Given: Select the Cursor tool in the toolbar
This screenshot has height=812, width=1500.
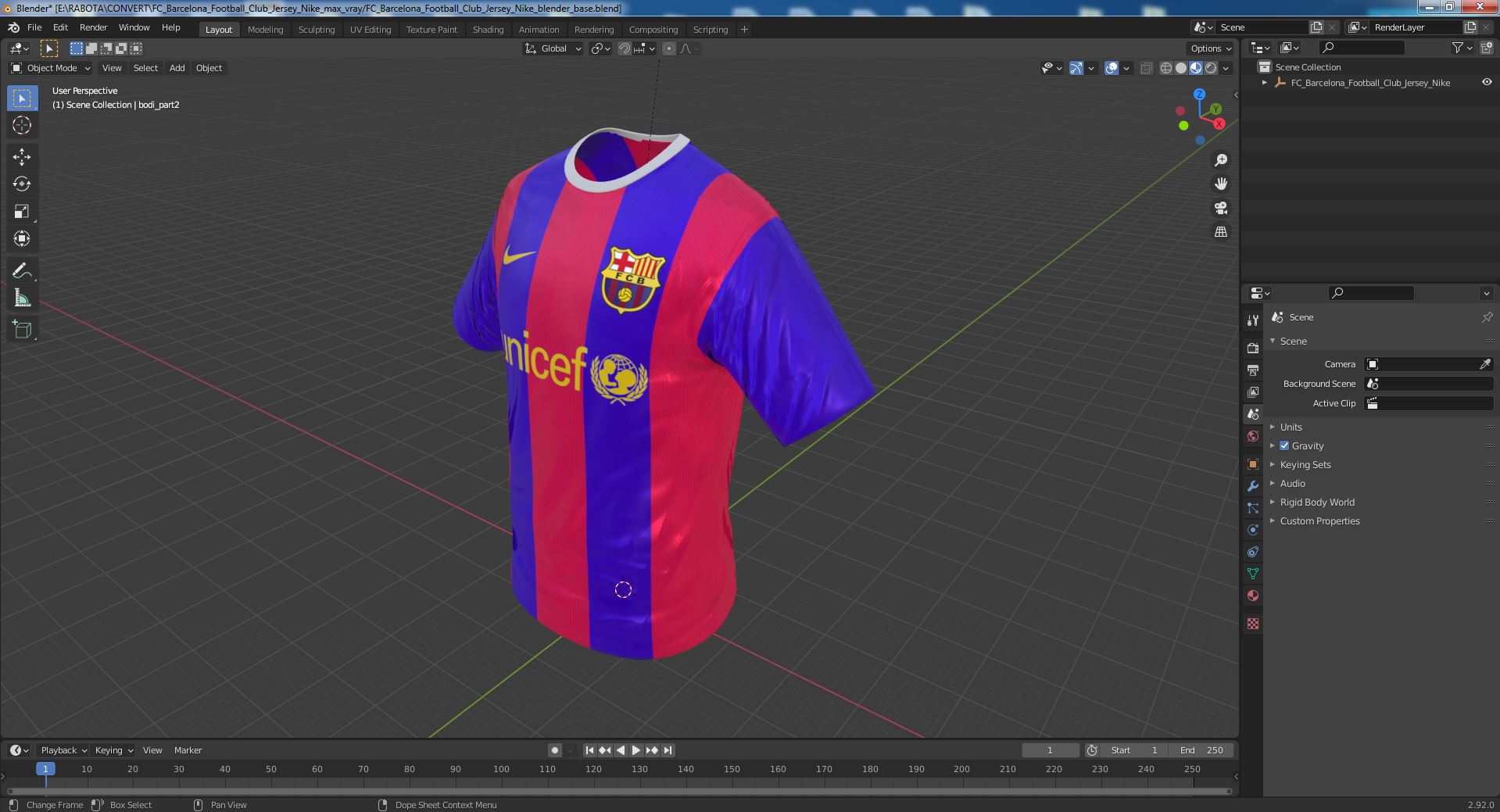Looking at the screenshot, I should (x=22, y=125).
